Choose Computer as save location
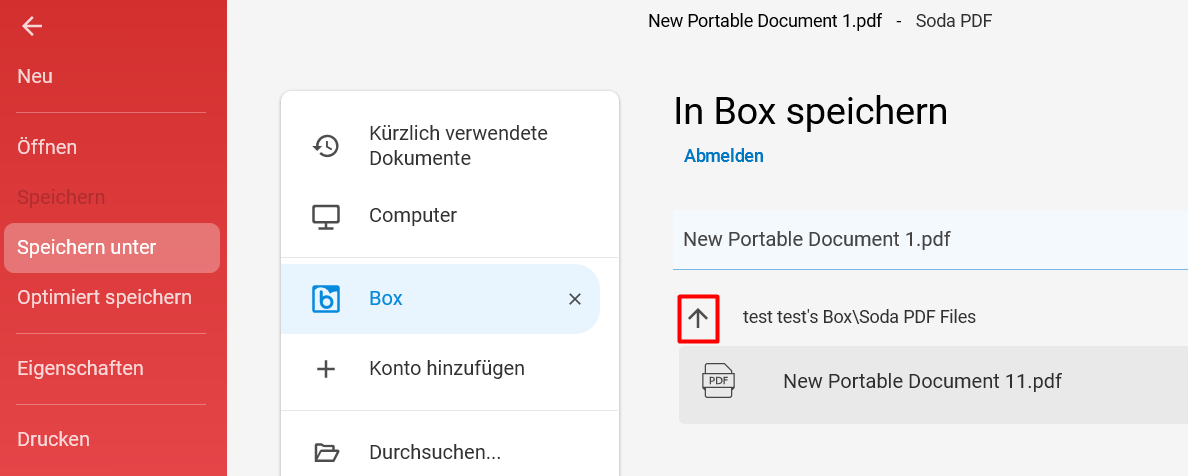The image size is (1188, 476). pos(413,216)
